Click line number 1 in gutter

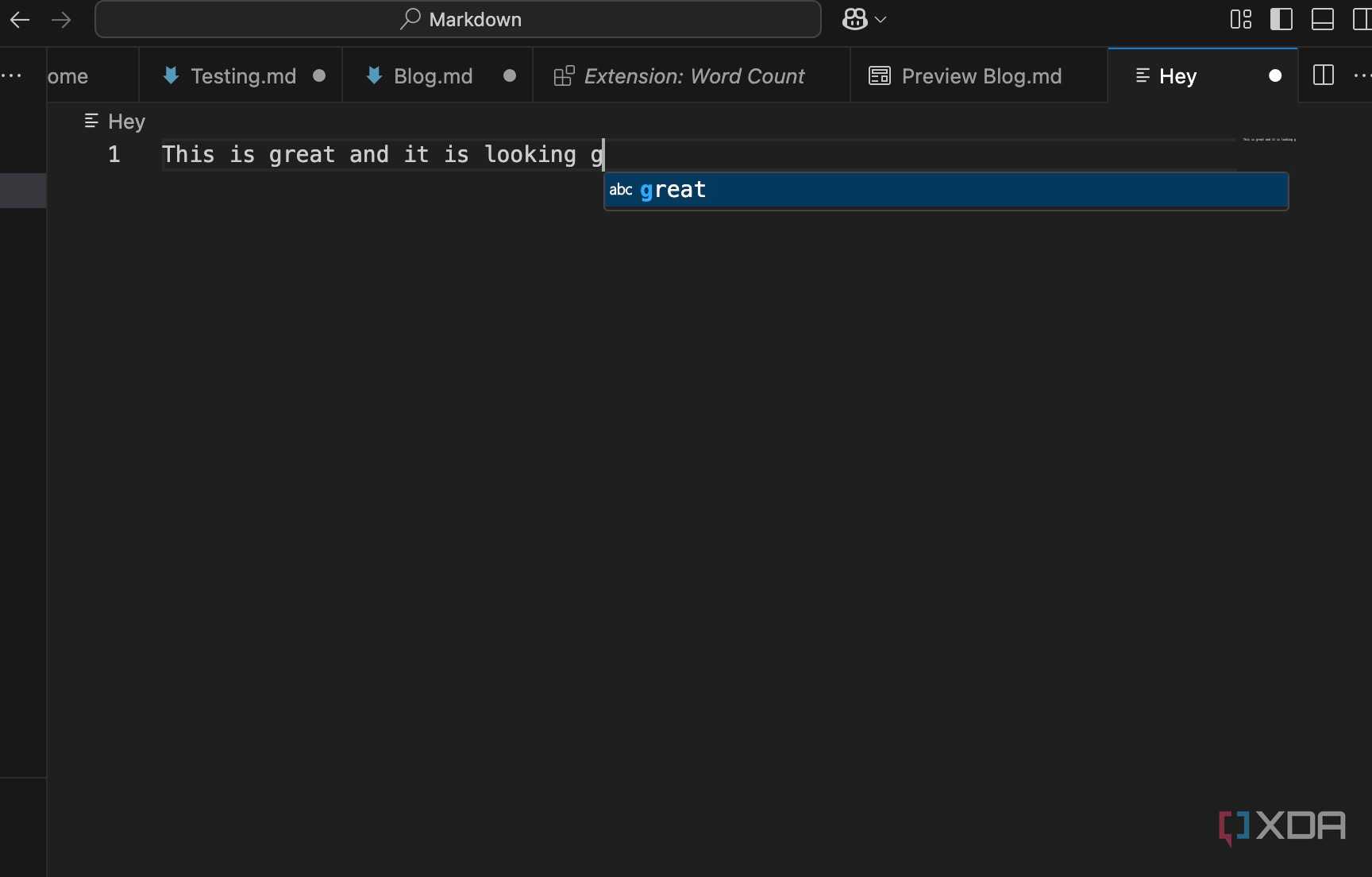(114, 154)
